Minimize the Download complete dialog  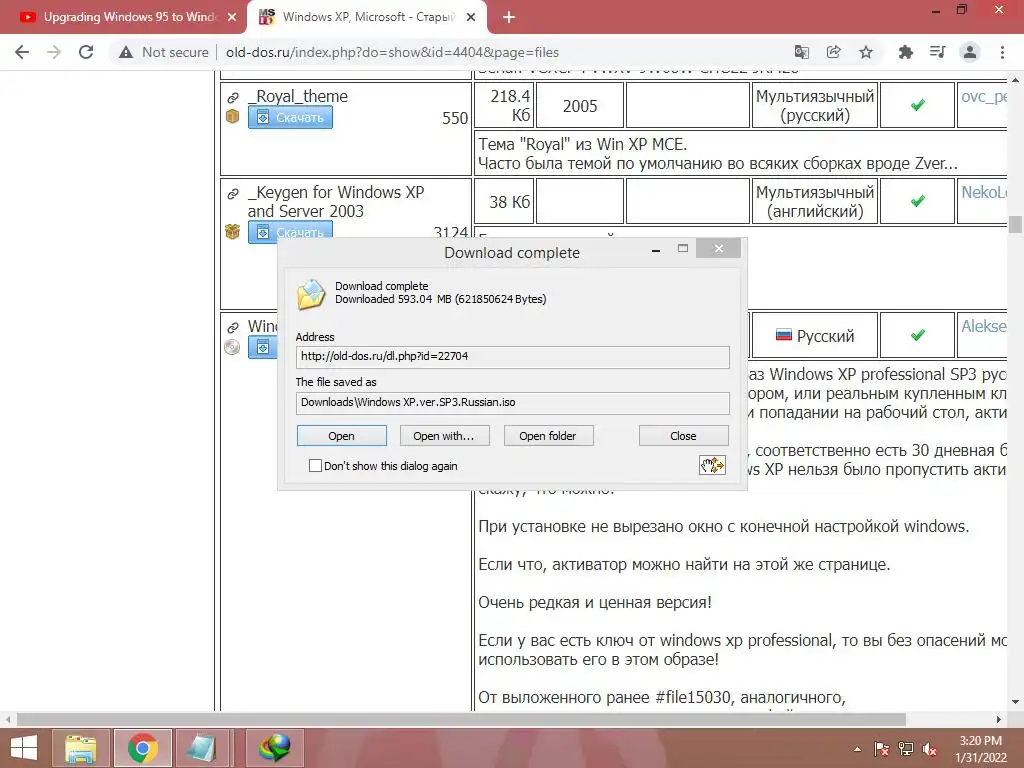click(x=656, y=250)
